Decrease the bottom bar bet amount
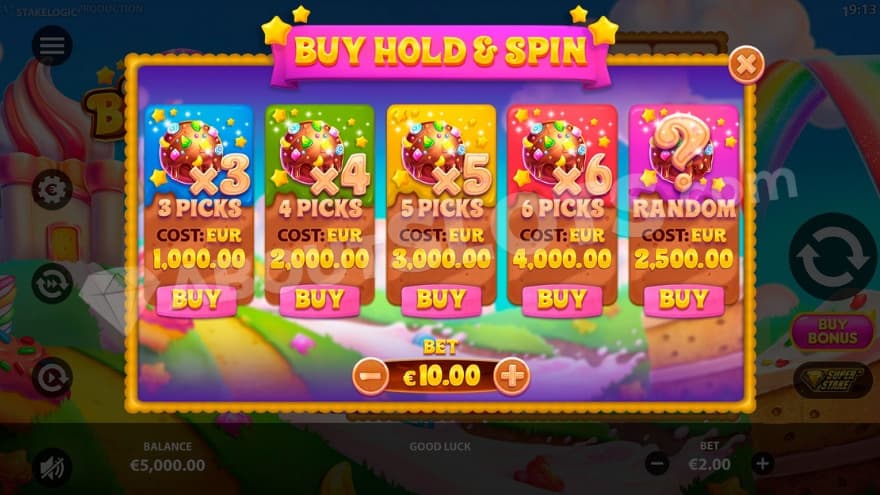This screenshot has height=495, width=880. coord(657,464)
